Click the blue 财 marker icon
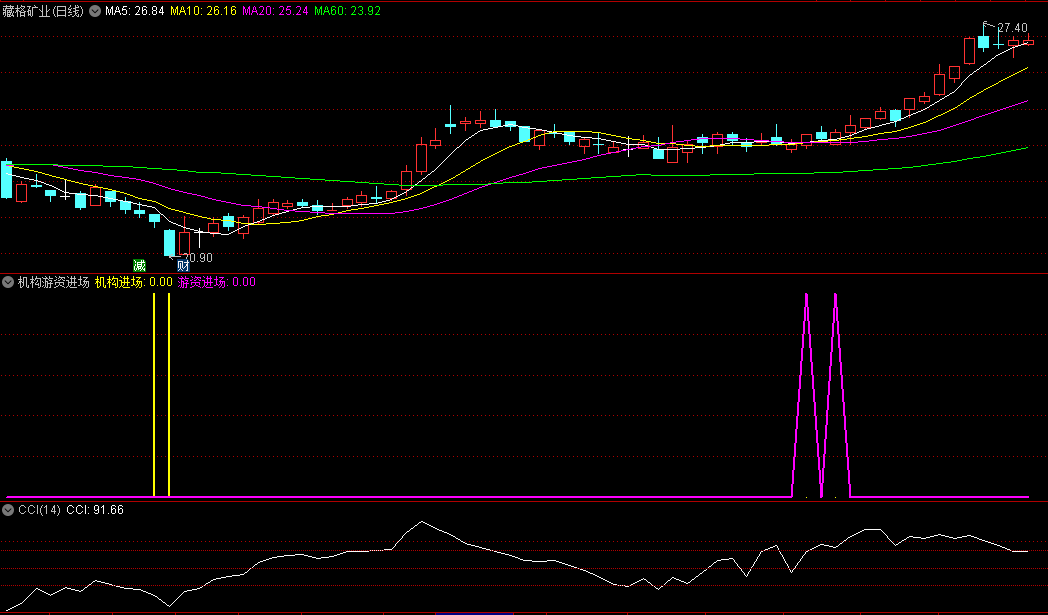 (x=183, y=265)
